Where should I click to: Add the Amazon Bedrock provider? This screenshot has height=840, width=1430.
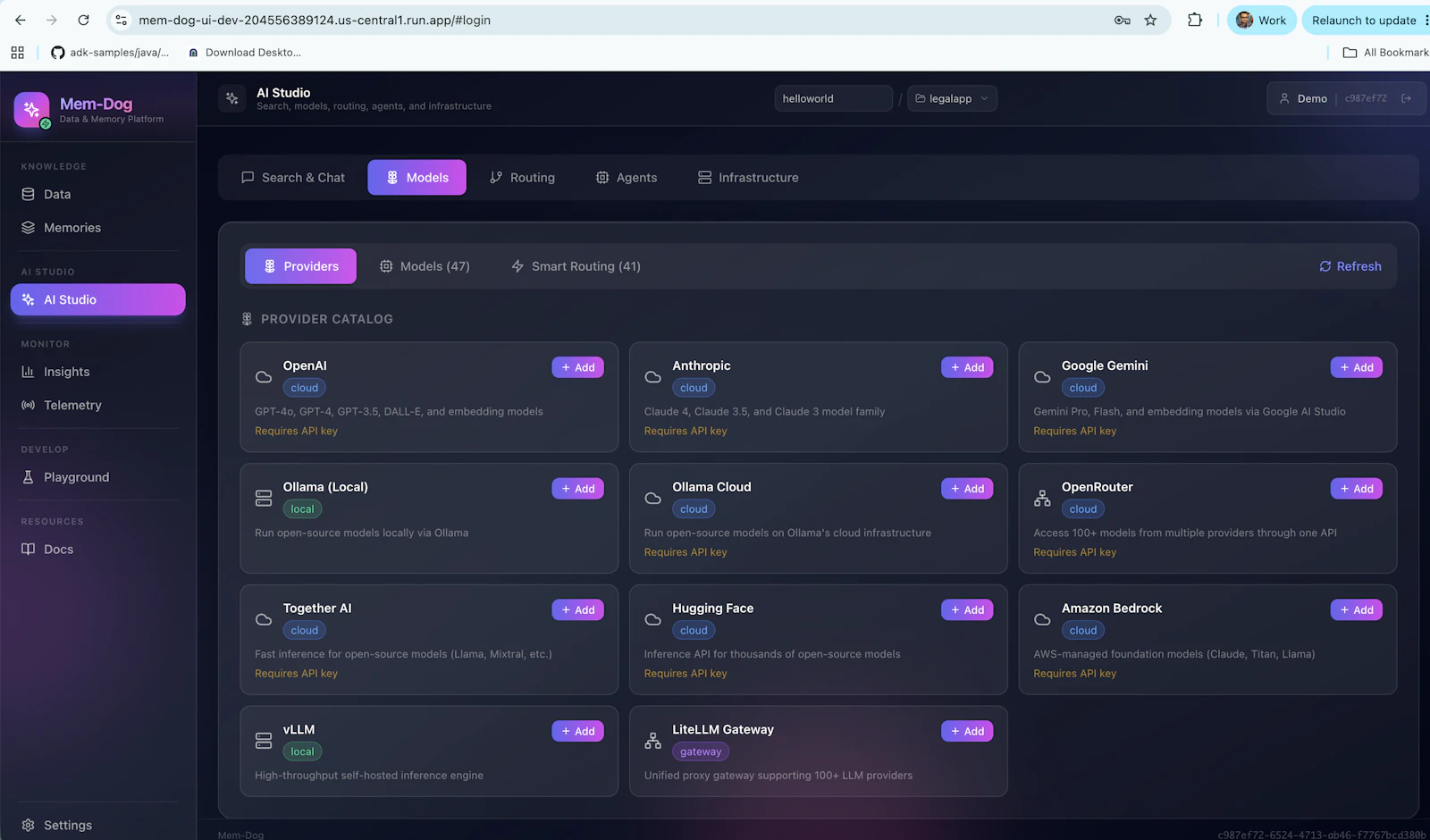1357,609
